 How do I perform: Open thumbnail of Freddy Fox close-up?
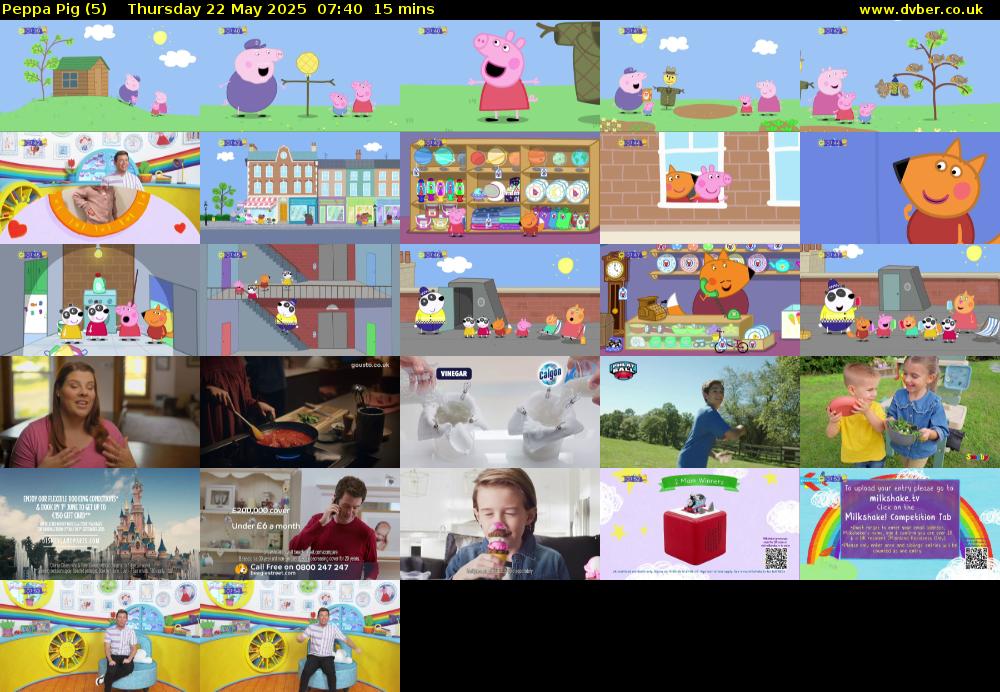point(900,188)
